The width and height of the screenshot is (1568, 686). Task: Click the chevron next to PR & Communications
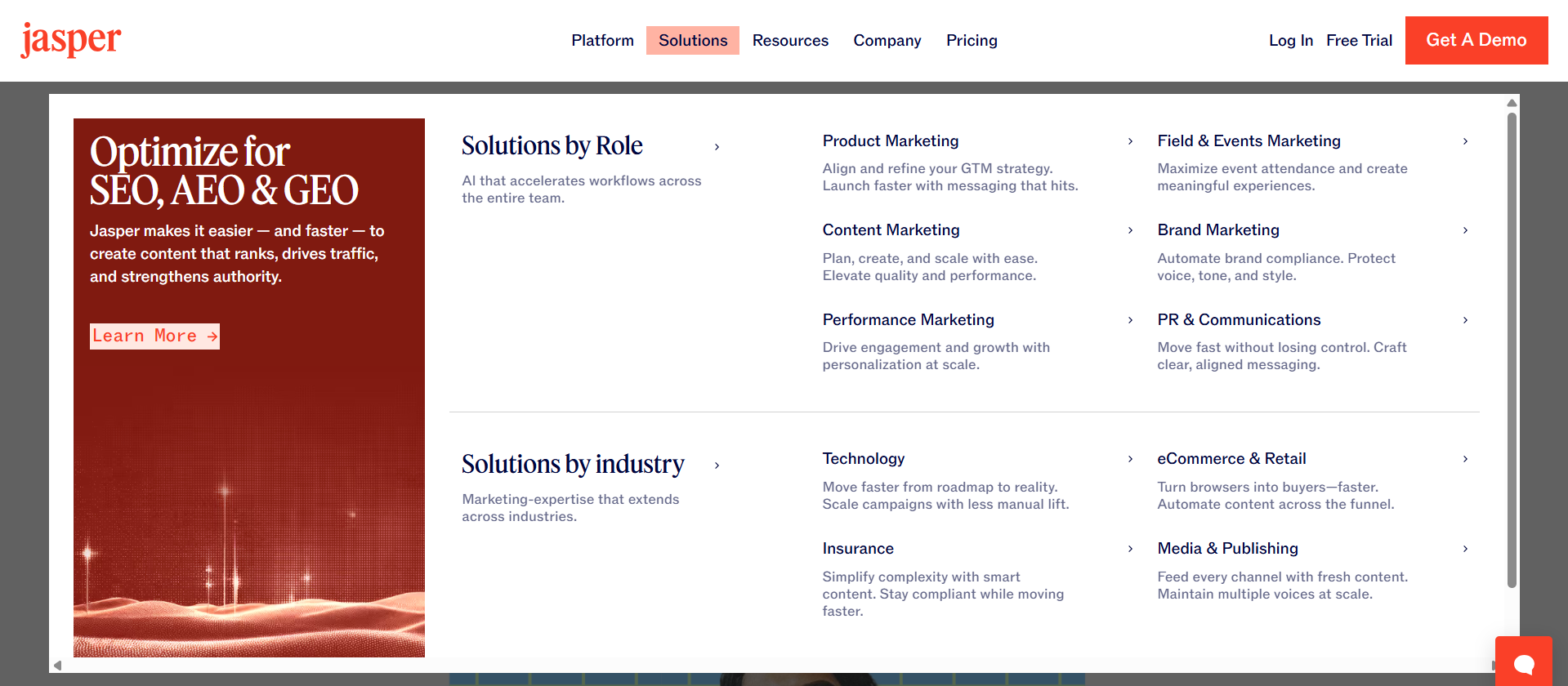pos(1465,320)
